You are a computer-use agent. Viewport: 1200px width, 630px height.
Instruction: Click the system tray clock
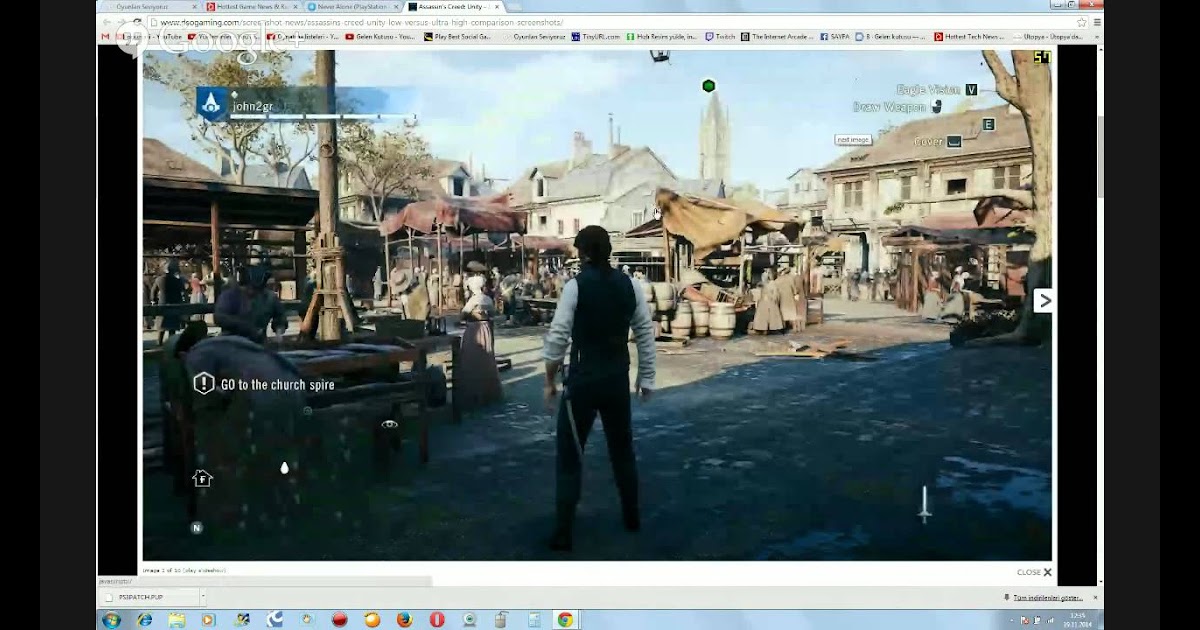[x=1078, y=619]
